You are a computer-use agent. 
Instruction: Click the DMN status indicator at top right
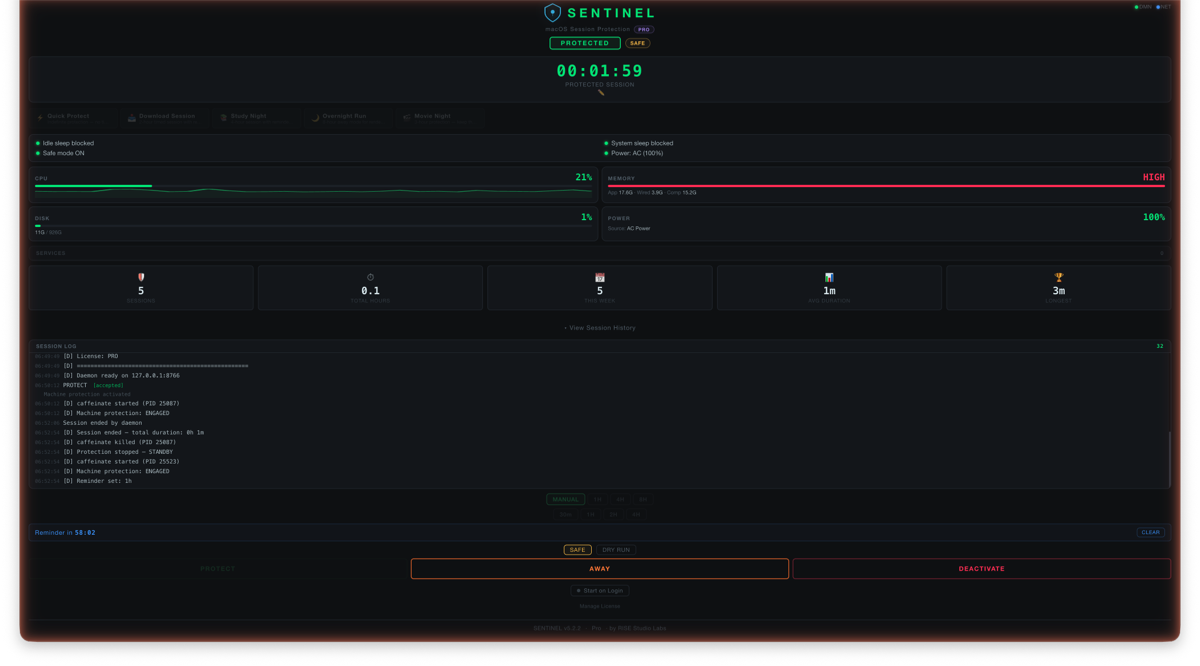point(1143,7)
